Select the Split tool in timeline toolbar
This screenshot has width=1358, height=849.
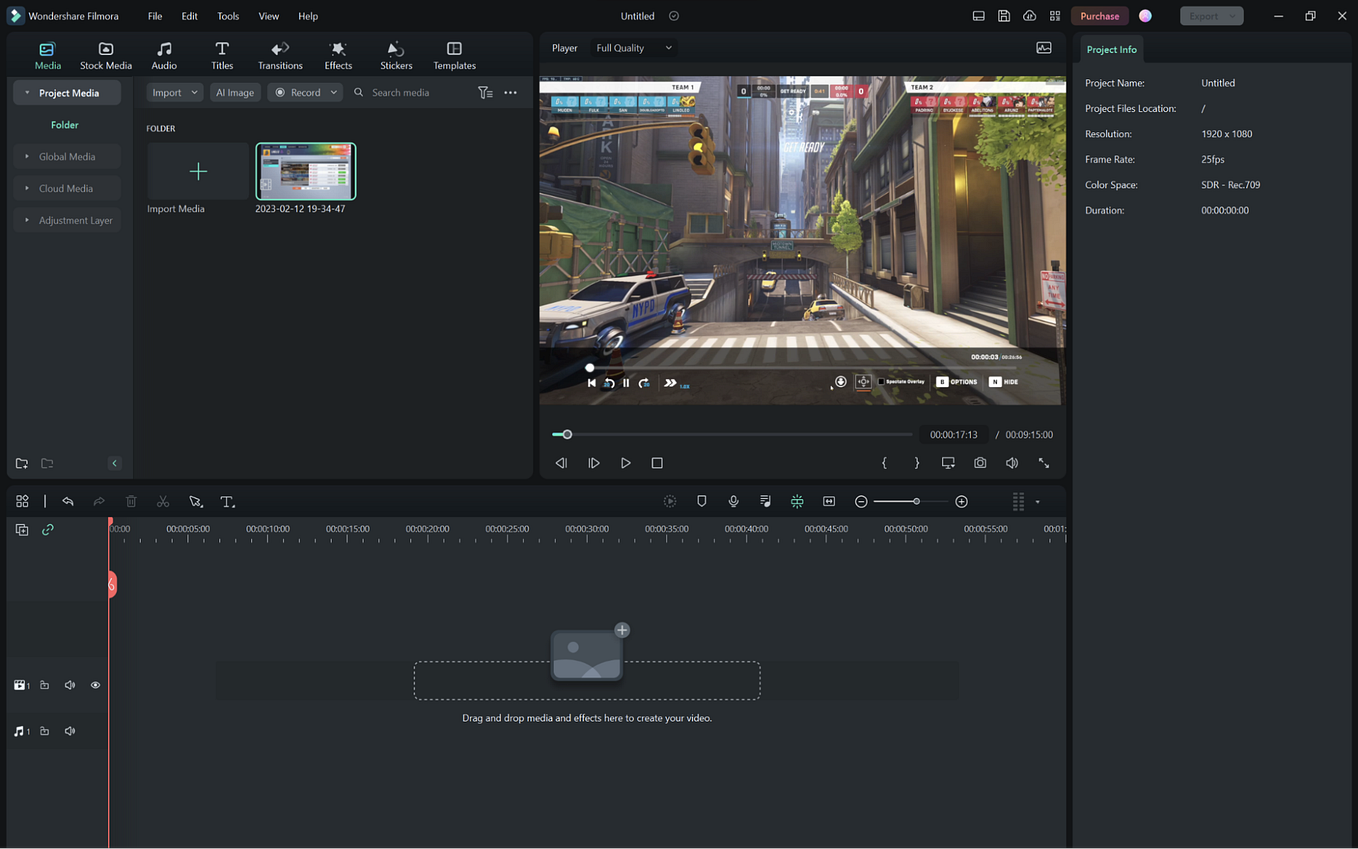tap(163, 501)
